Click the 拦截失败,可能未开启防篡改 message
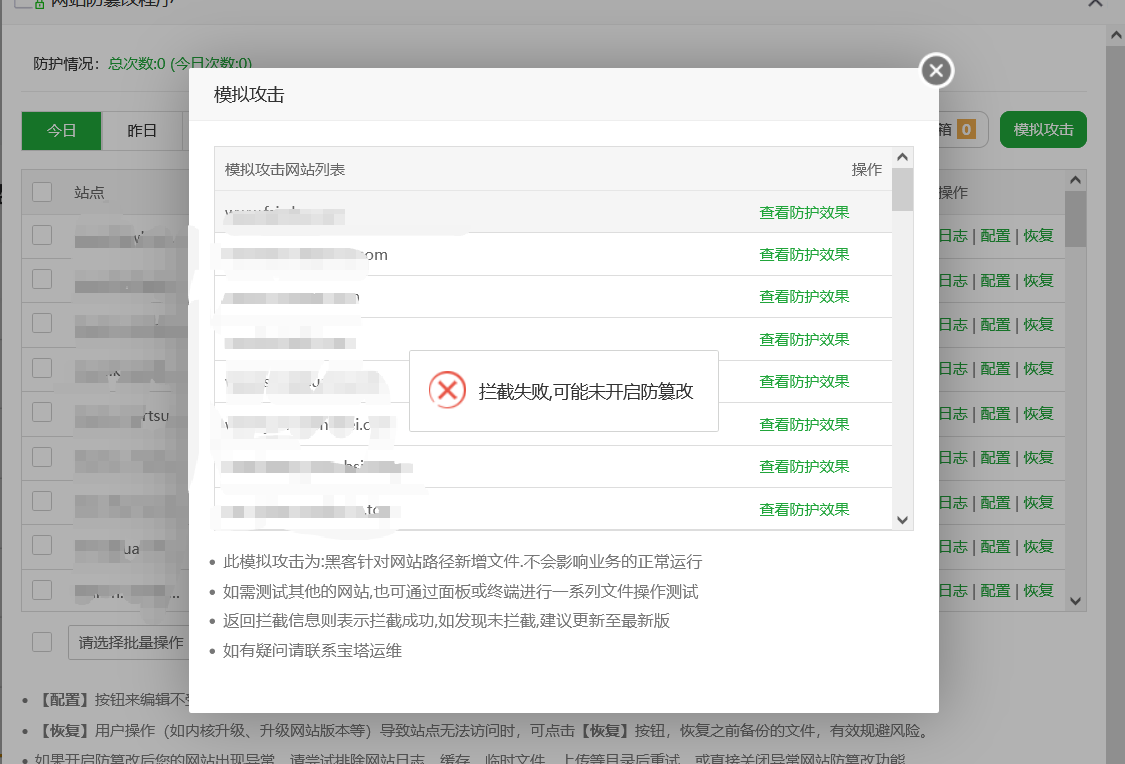This screenshot has height=764, width=1125. pos(585,391)
